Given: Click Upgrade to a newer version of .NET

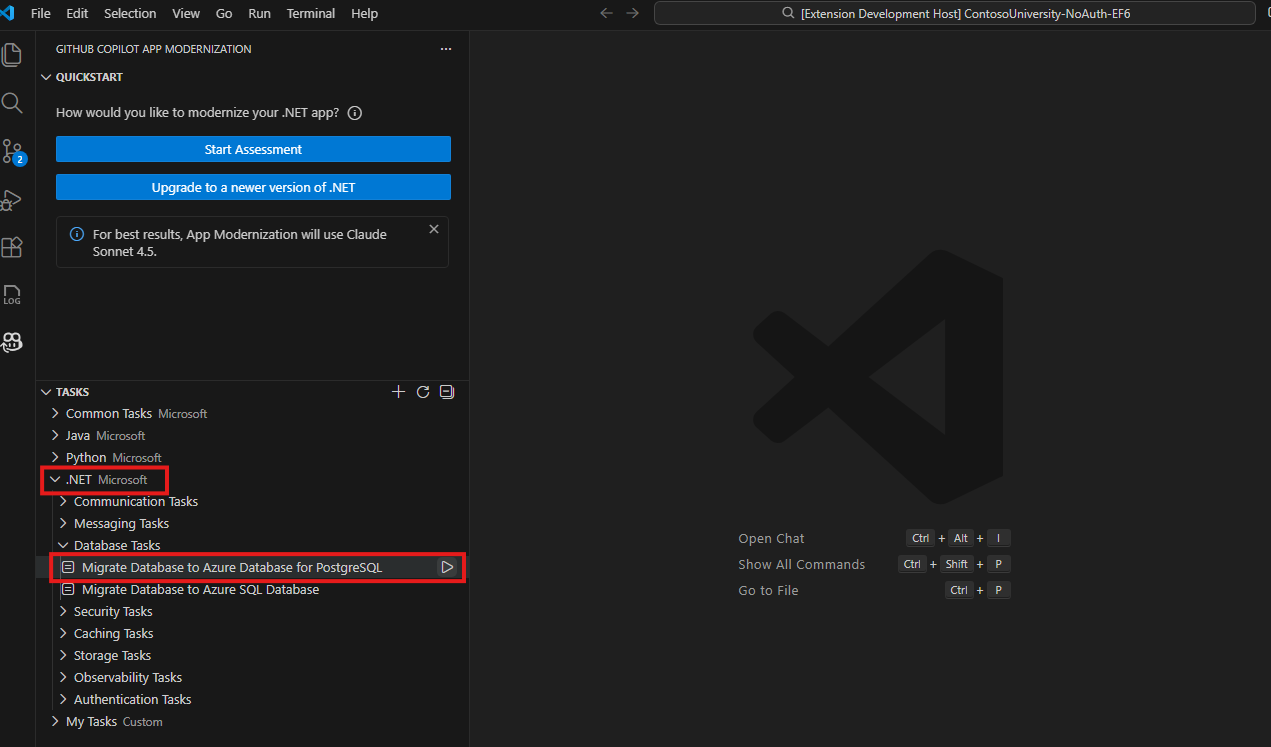Looking at the screenshot, I should (x=252, y=187).
